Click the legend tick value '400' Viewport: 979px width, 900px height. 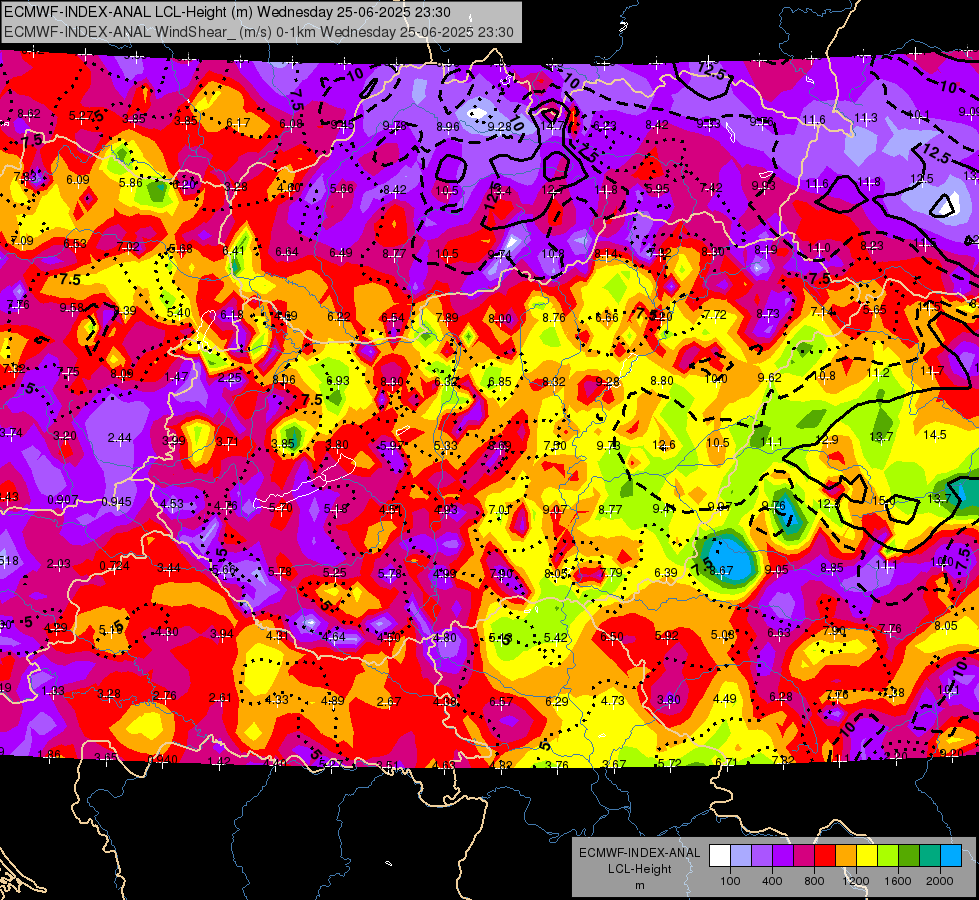pos(772,881)
